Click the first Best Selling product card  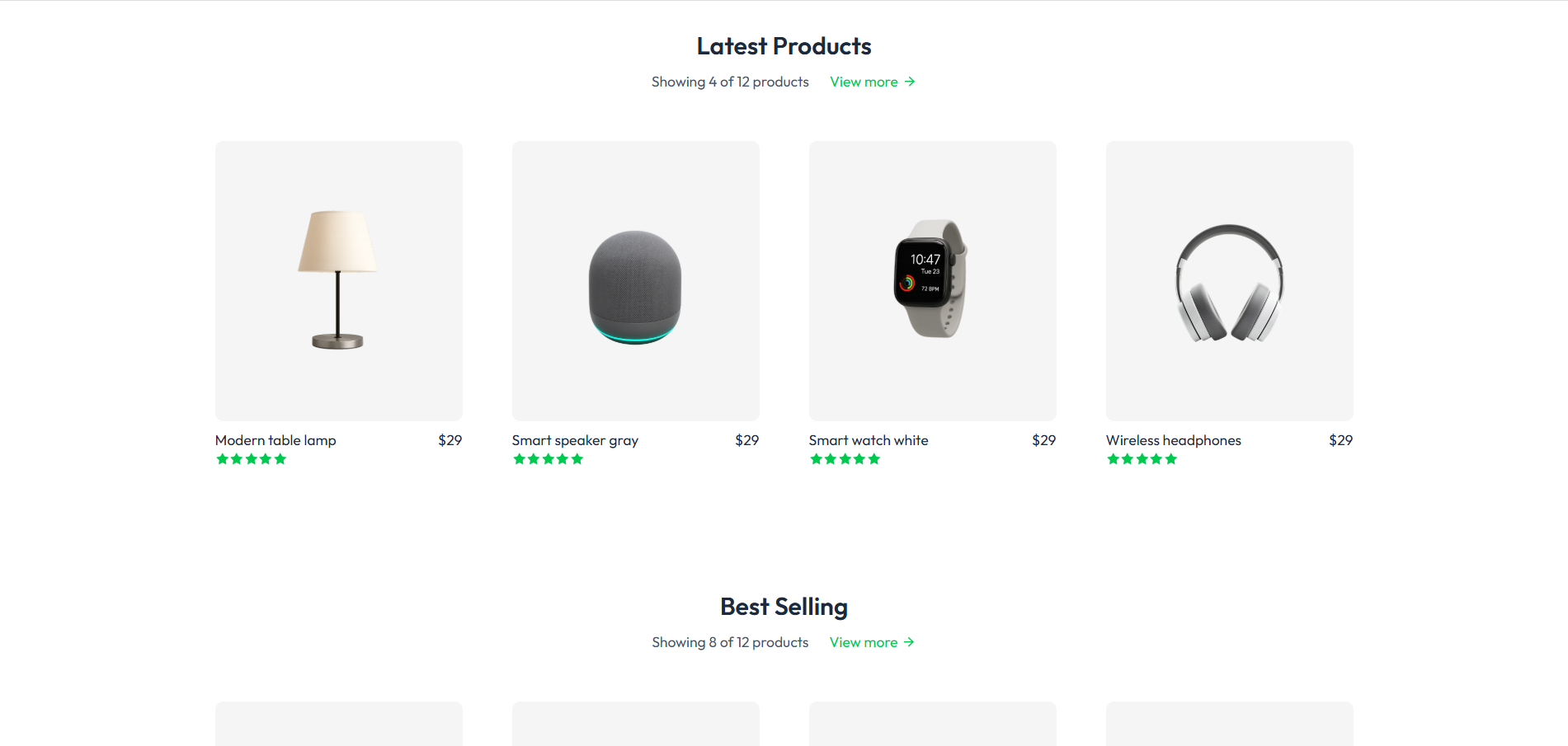[x=338, y=725]
